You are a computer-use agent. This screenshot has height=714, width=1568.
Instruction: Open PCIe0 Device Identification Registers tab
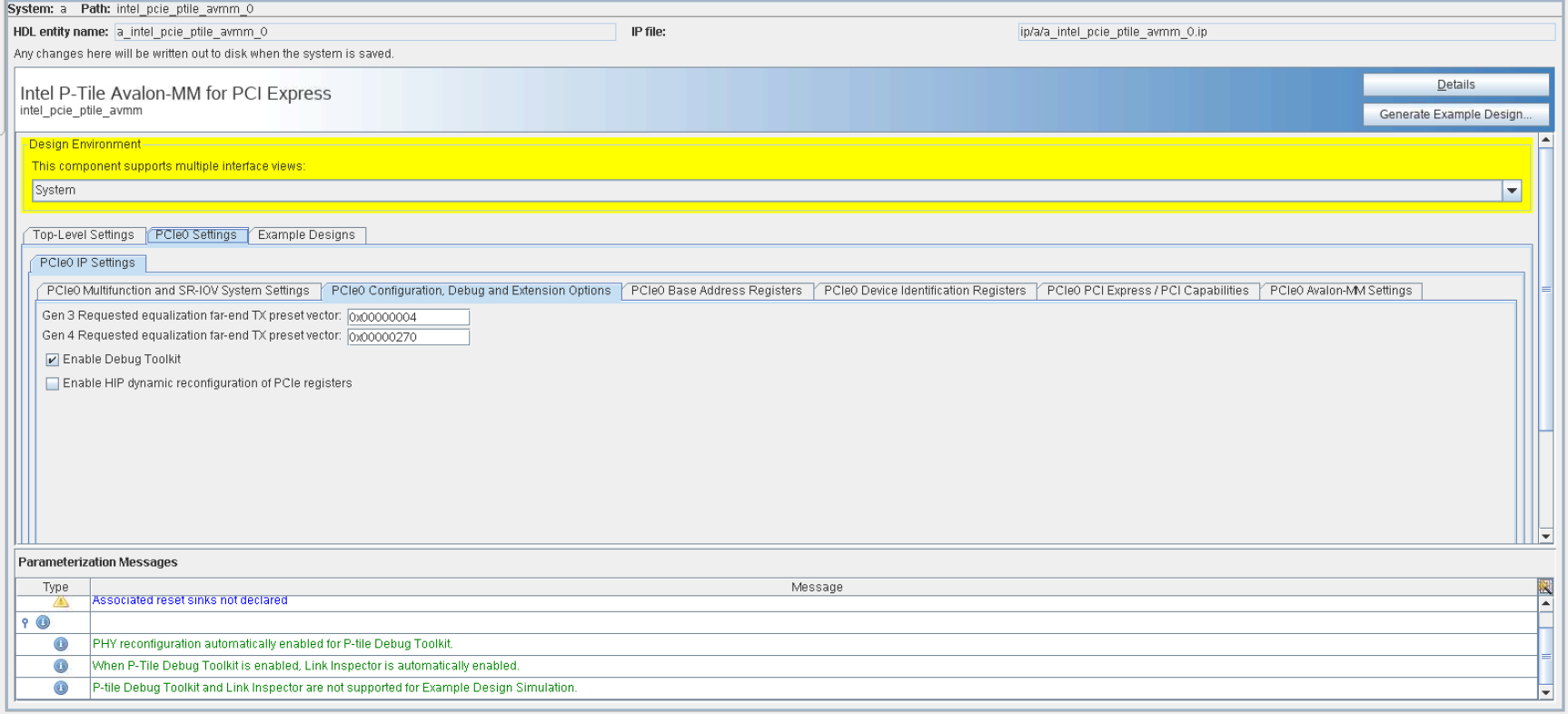click(x=925, y=292)
